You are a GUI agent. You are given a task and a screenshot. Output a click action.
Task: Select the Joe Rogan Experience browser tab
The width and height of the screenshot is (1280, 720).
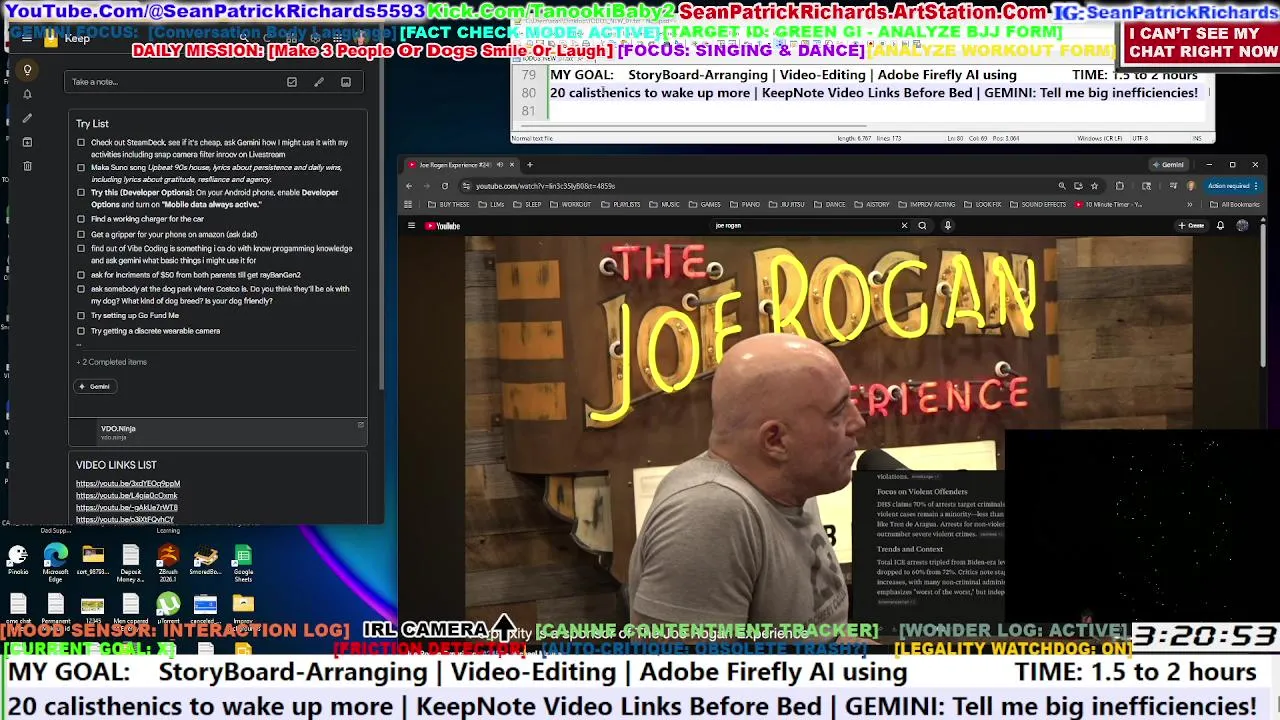[x=460, y=165]
